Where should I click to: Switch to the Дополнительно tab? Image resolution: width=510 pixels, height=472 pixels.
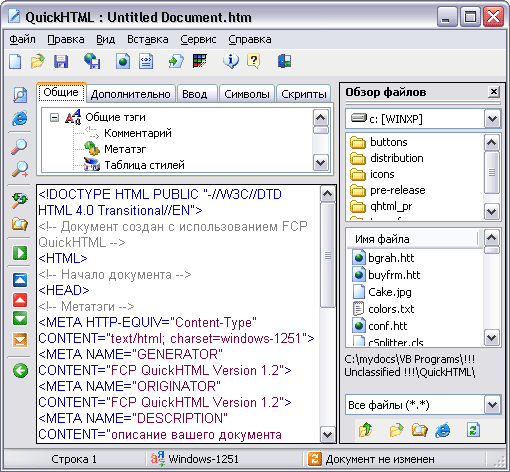tap(130, 94)
